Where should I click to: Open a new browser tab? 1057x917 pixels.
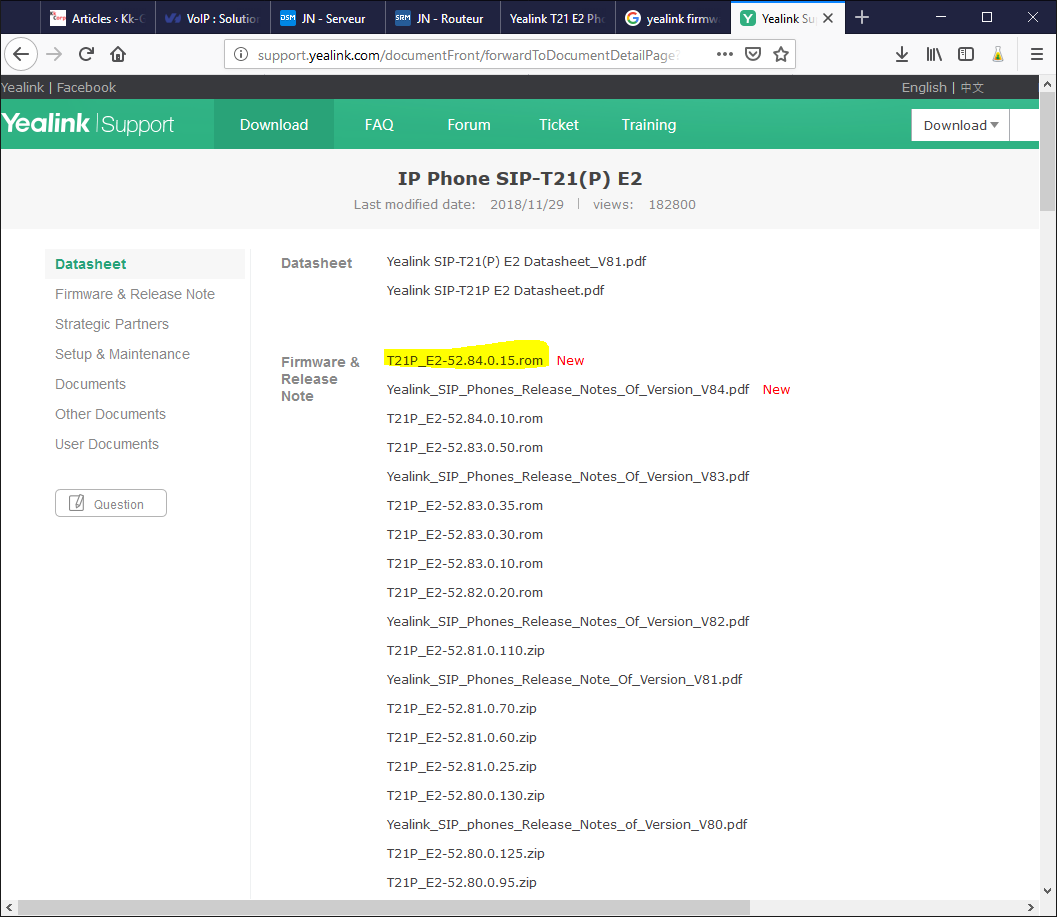click(x=862, y=17)
